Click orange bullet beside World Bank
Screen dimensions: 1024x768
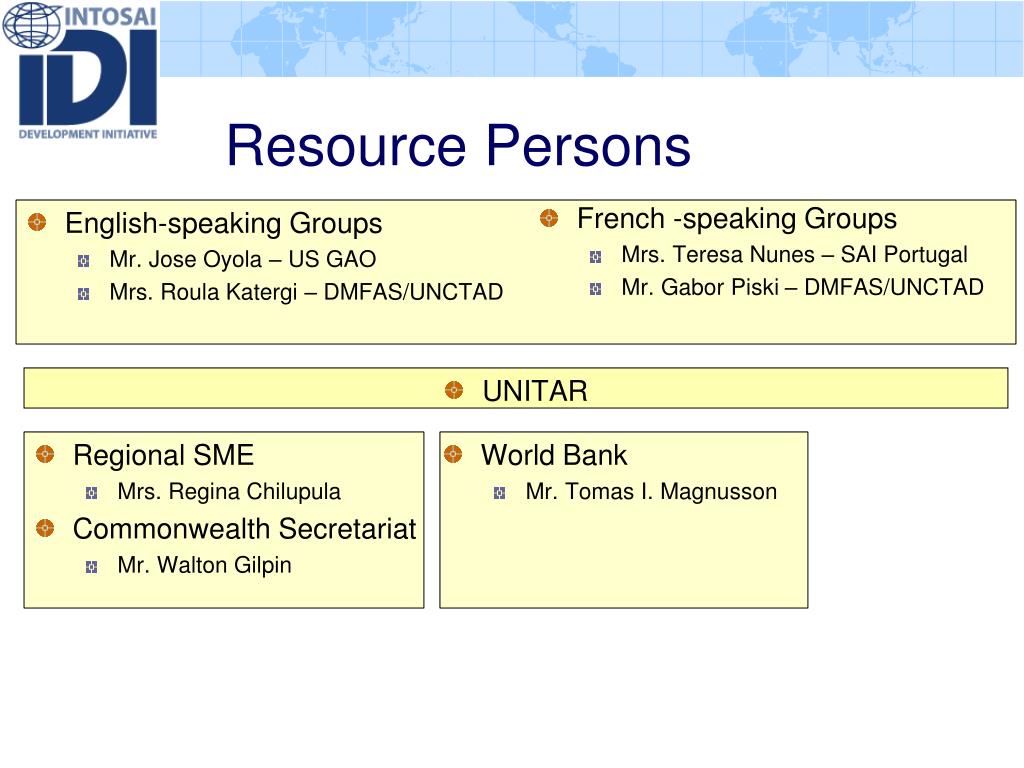pyautogui.click(x=453, y=454)
